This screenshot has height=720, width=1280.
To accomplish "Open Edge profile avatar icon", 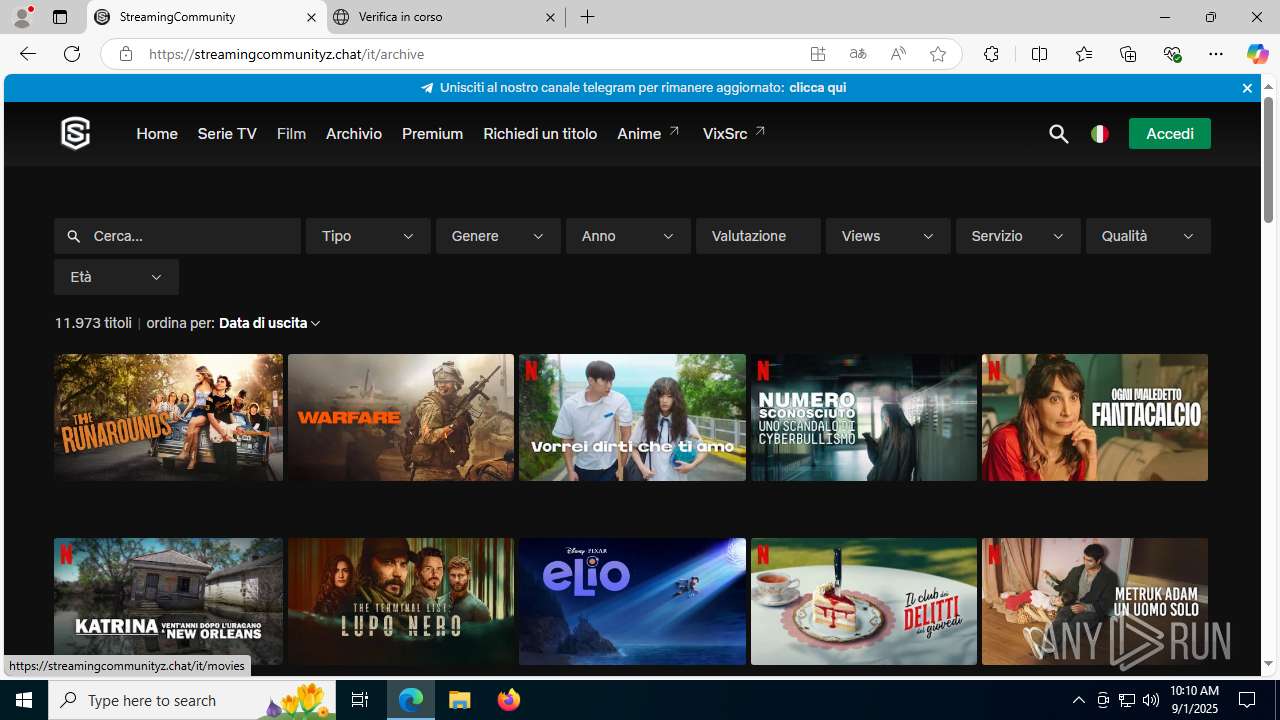I will (x=22, y=17).
